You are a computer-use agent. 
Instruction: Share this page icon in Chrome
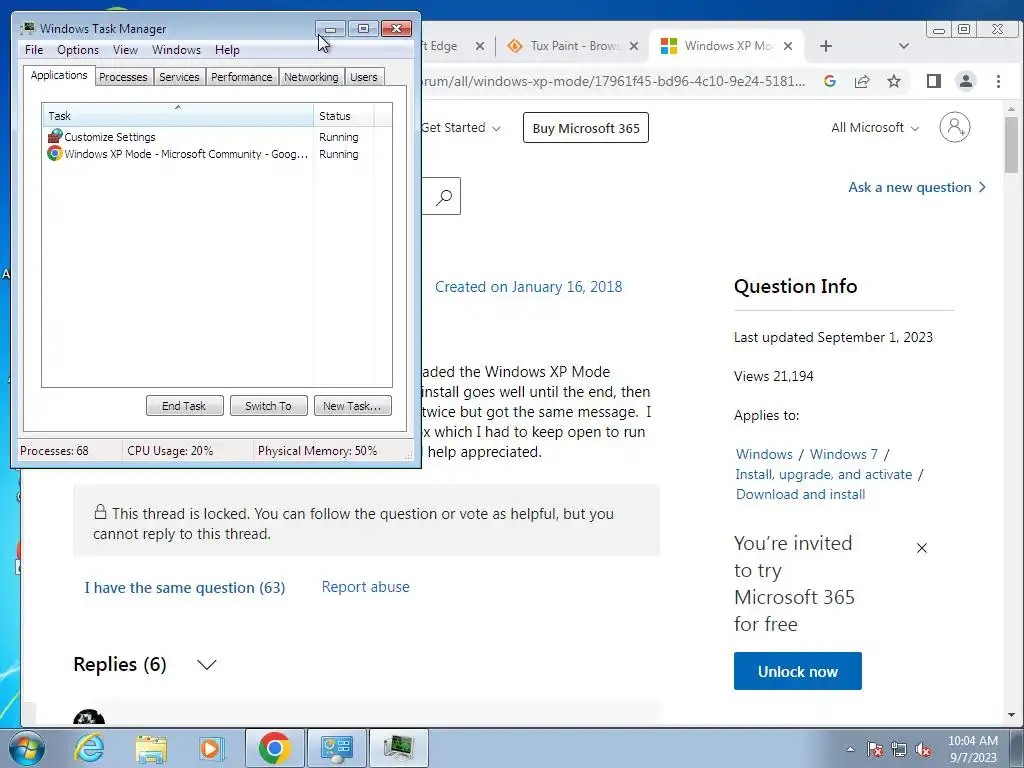click(x=862, y=81)
